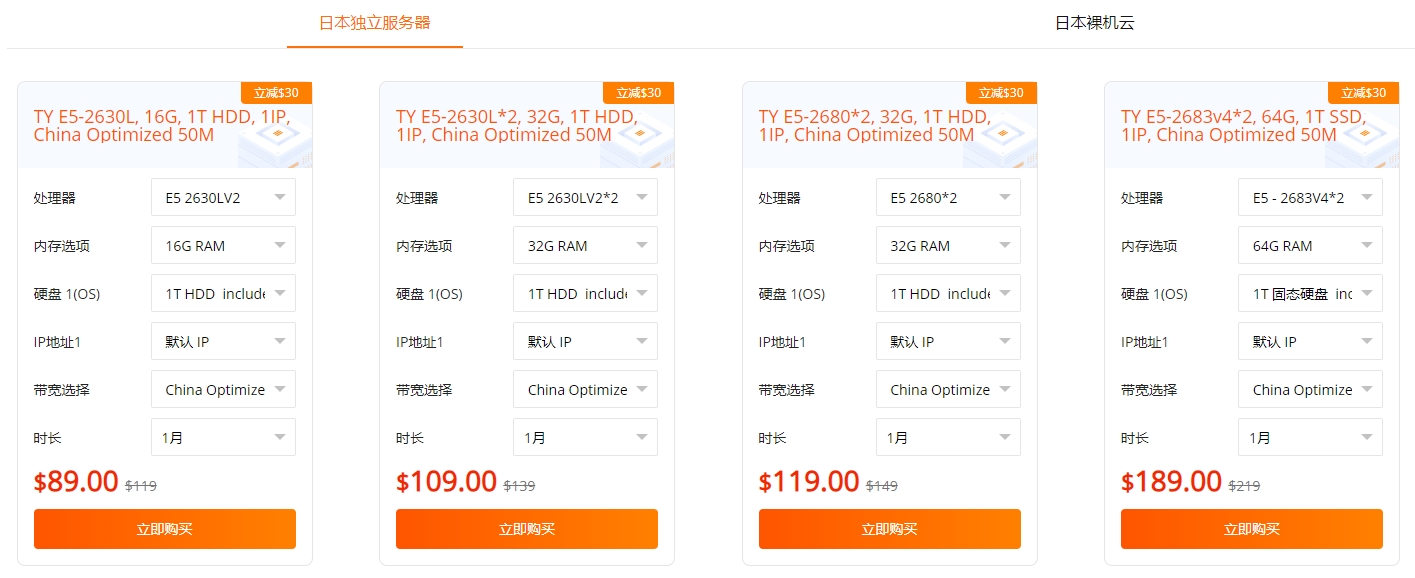
Task: Click 立即购买 for the $89.00 server
Action: point(165,529)
